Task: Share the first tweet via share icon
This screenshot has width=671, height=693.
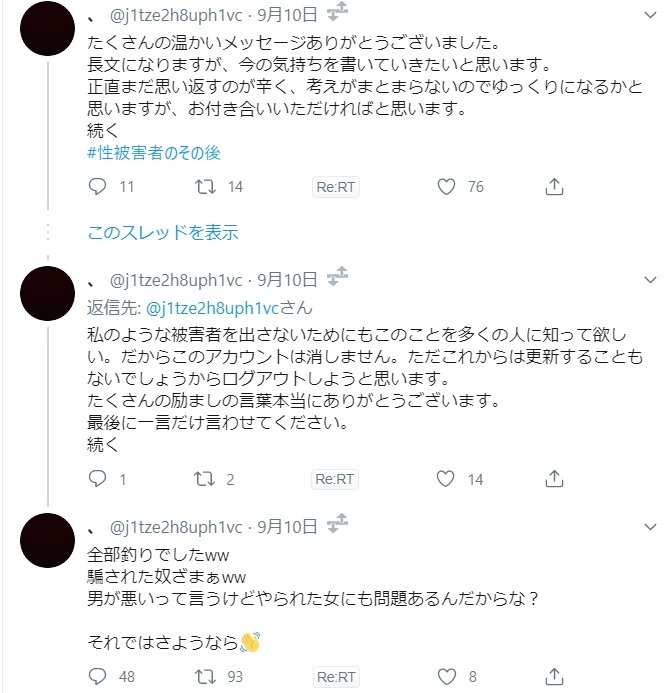Action: [554, 186]
